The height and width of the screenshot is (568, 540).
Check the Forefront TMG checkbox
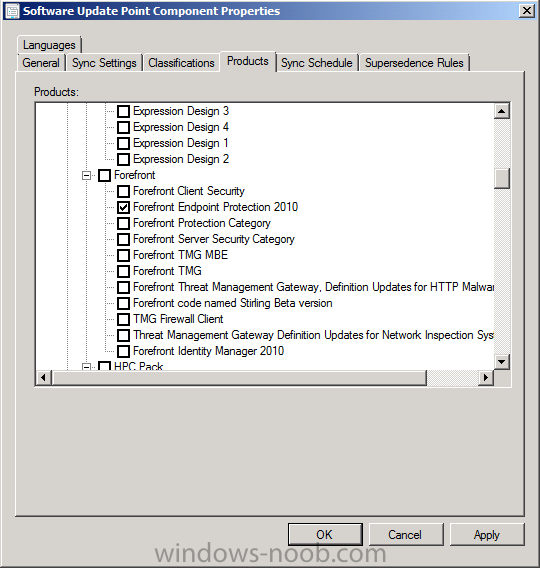pyautogui.click(x=124, y=271)
